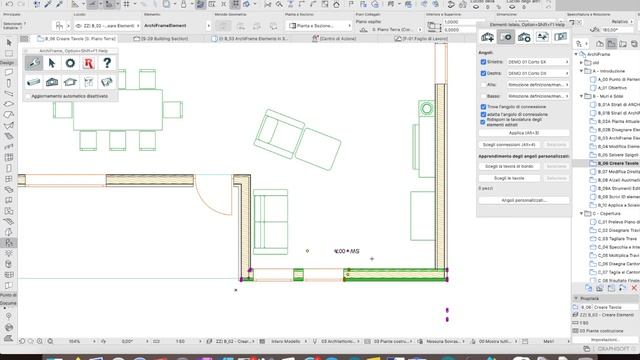Switch to B_03 ArchiFrame Elements tab
The height and width of the screenshot is (360, 640).
pyautogui.click(x=249, y=39)
